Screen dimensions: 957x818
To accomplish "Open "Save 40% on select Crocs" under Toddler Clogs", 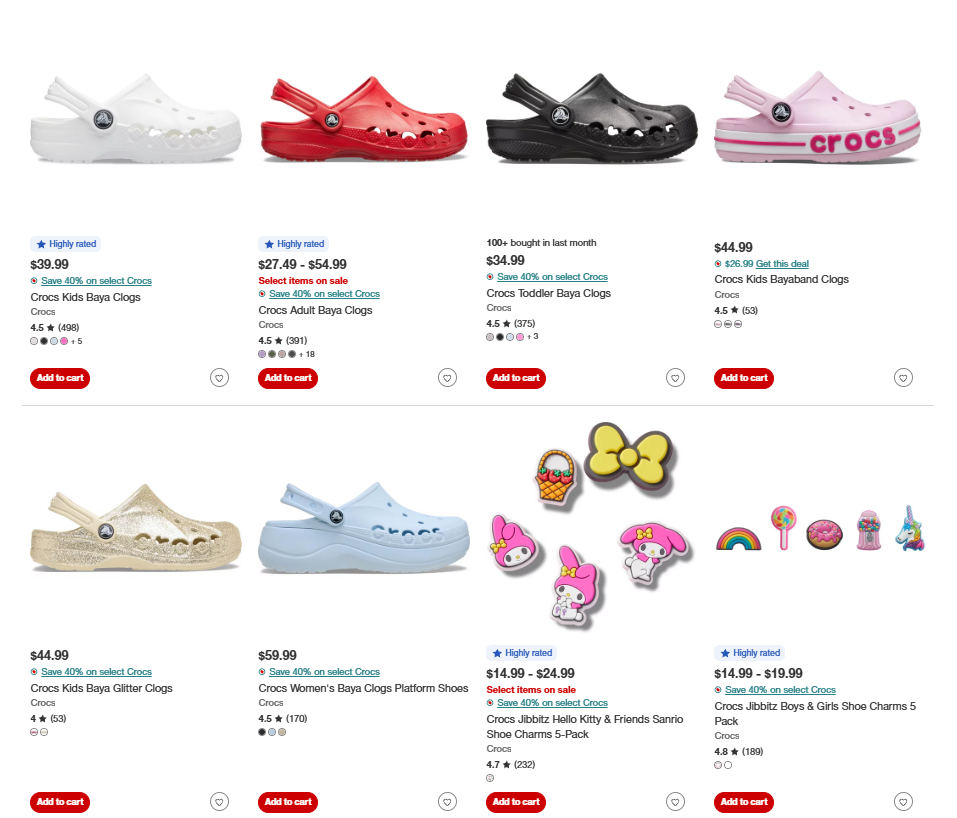I will click(552, 277).
